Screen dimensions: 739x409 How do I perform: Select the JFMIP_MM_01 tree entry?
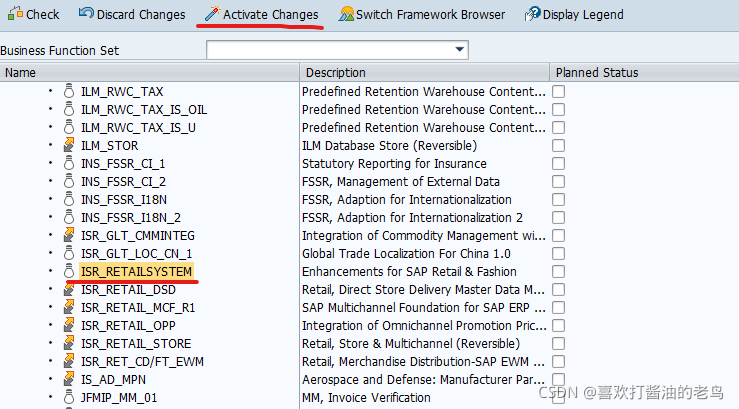click(x=119, y=398)
